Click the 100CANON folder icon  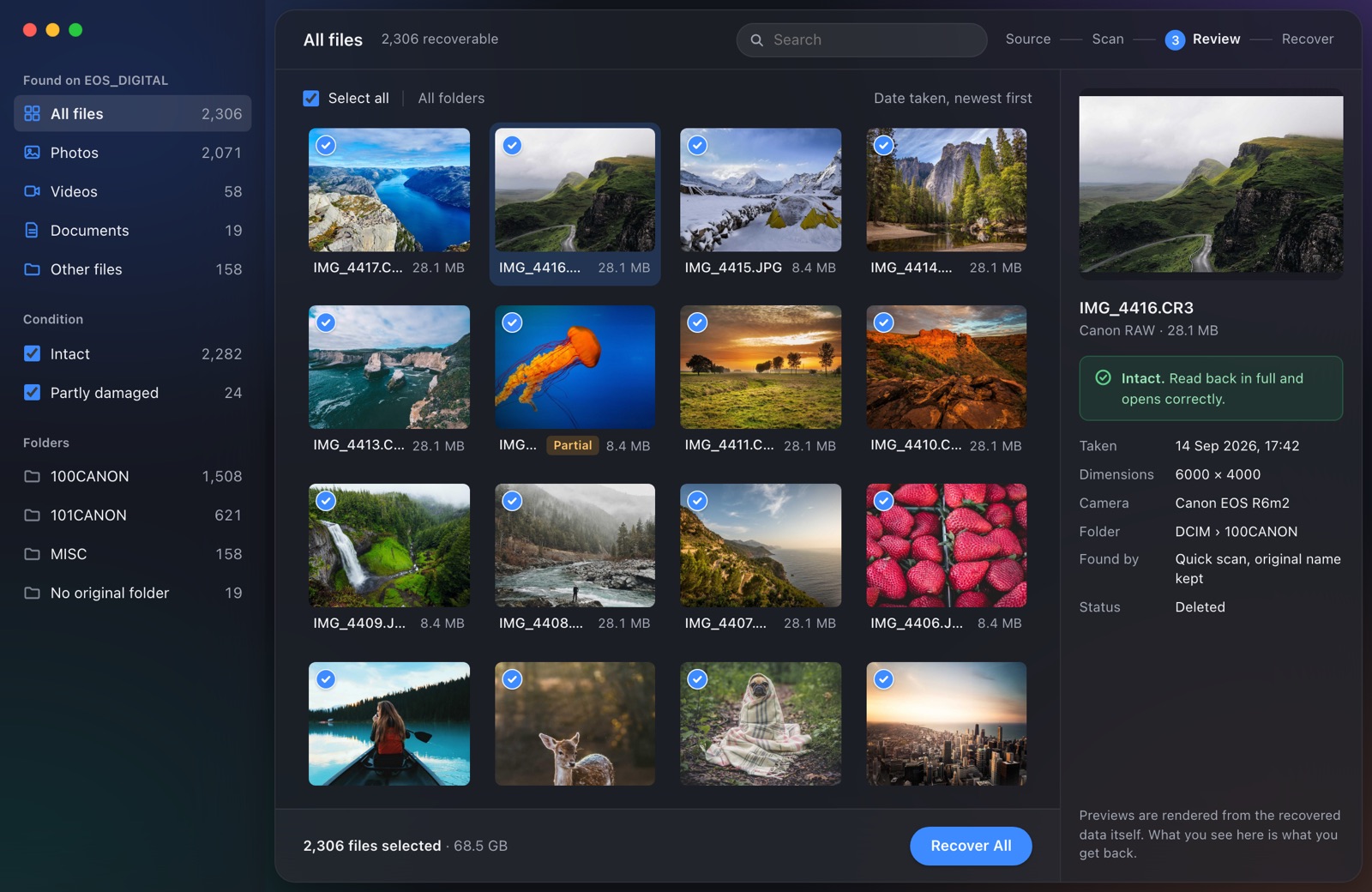click(x=32, y=476)
